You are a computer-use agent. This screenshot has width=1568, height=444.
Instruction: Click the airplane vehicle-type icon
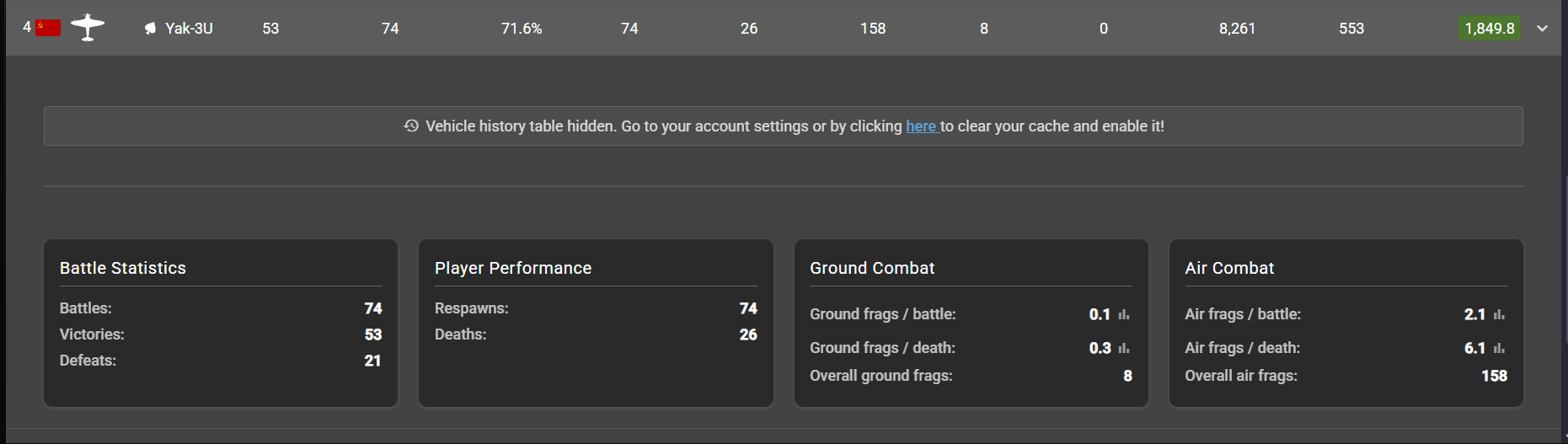(88, 28)
